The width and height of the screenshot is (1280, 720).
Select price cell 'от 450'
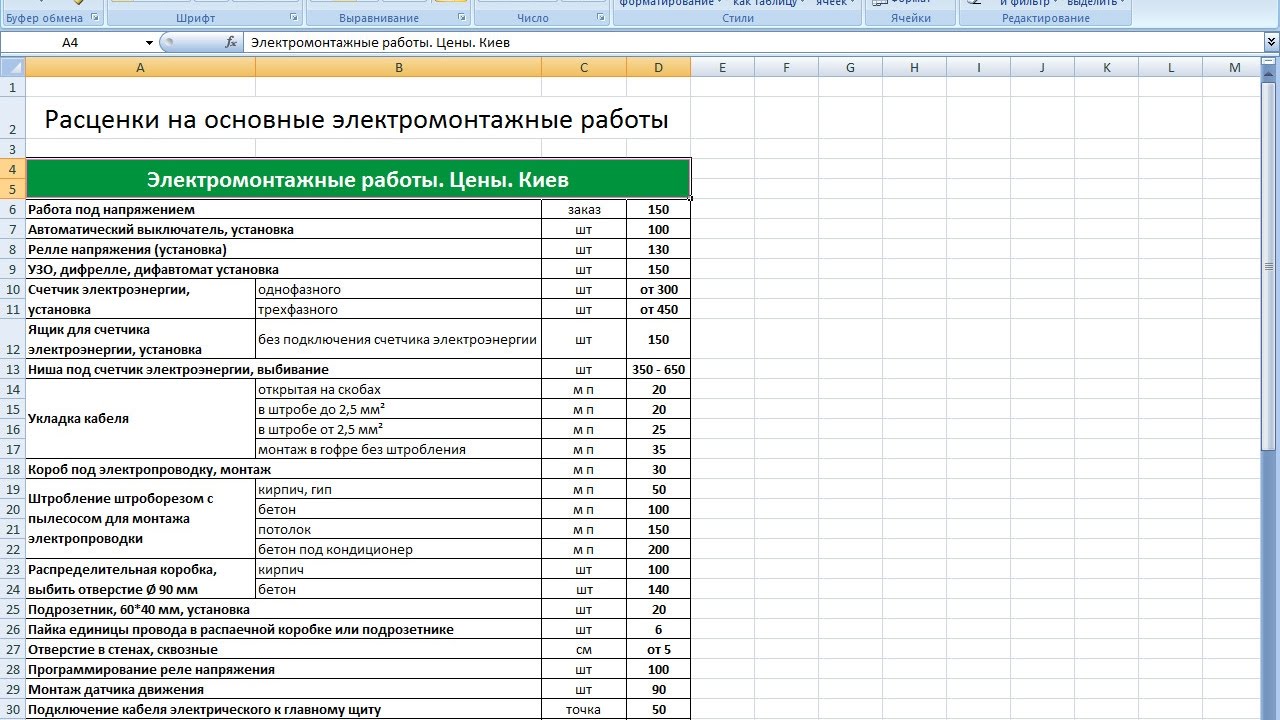point(658,309)
